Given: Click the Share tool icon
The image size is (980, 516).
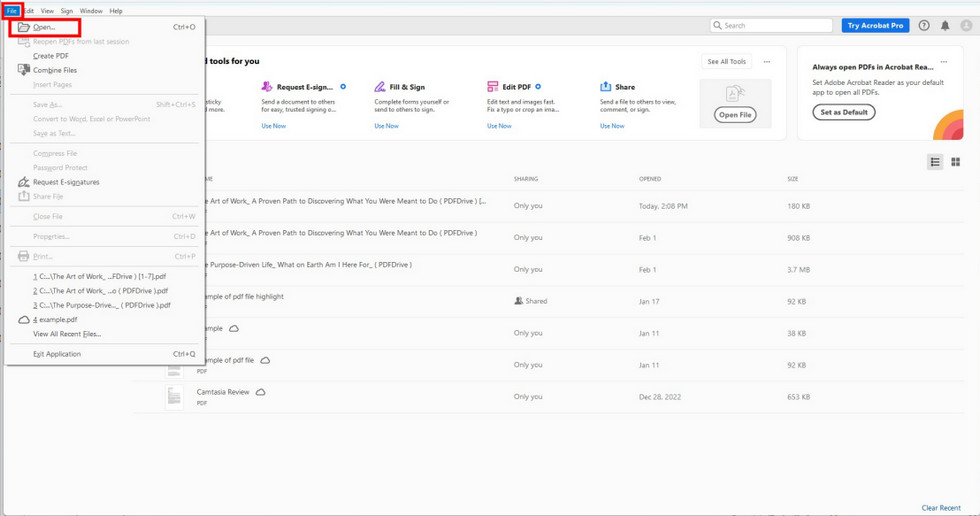Looking at the screenshot, I should coord(605,87).
